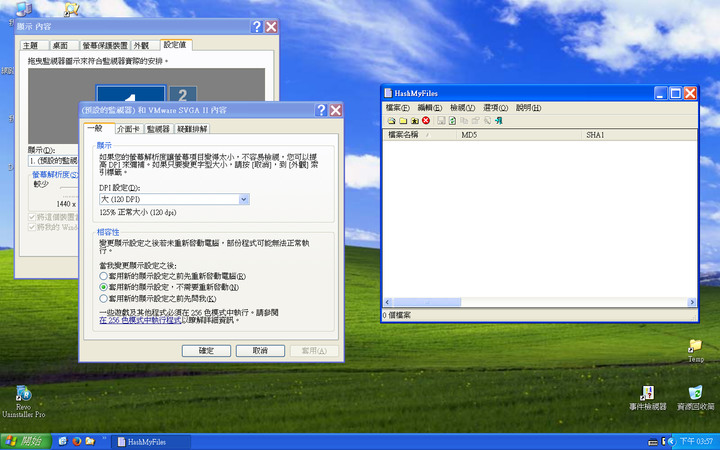Click the Exit door toolbar icon
The height and width of the screenshot is (450, 720).
click(x=499, y=121)
